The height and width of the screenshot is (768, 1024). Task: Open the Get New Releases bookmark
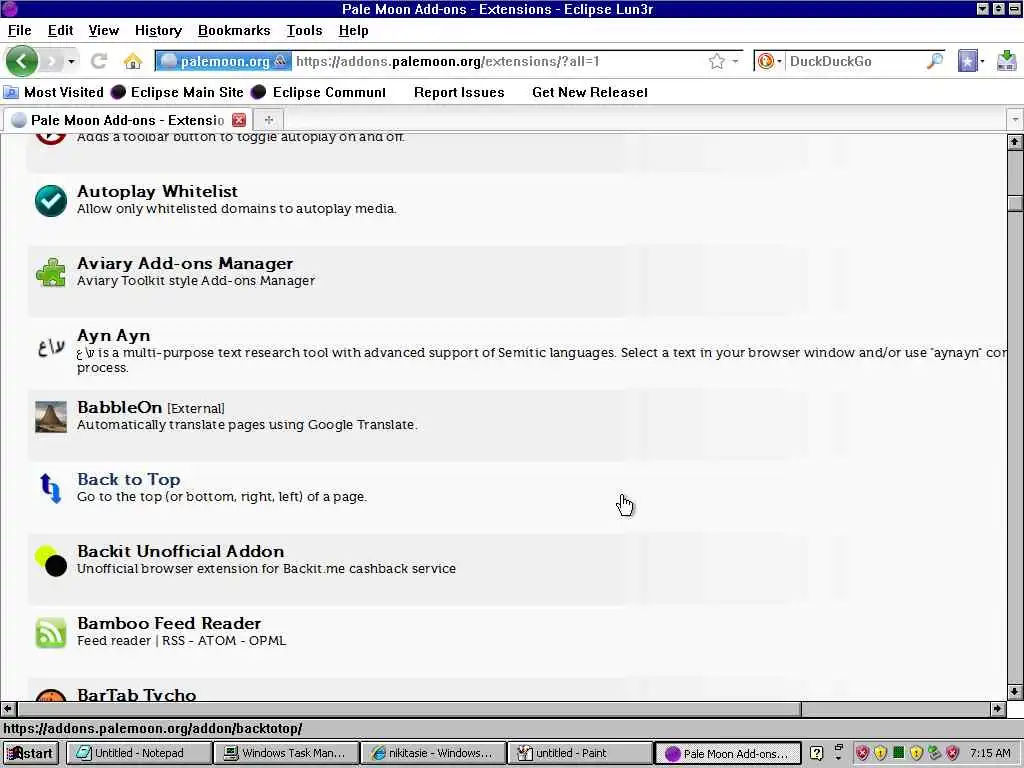tap(590, 92)
